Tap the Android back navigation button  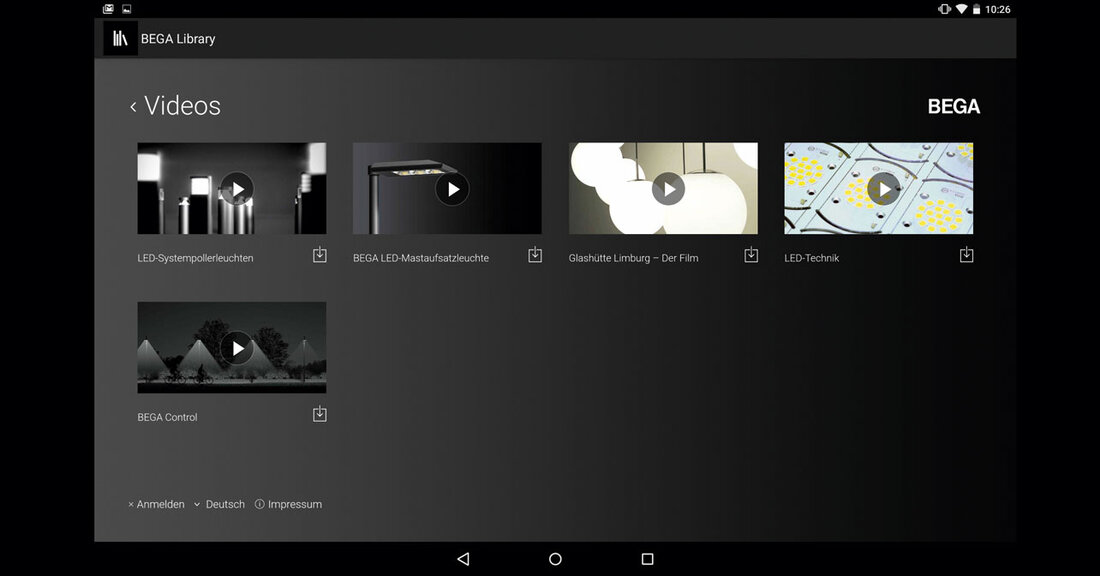click(x=463, y=559)
